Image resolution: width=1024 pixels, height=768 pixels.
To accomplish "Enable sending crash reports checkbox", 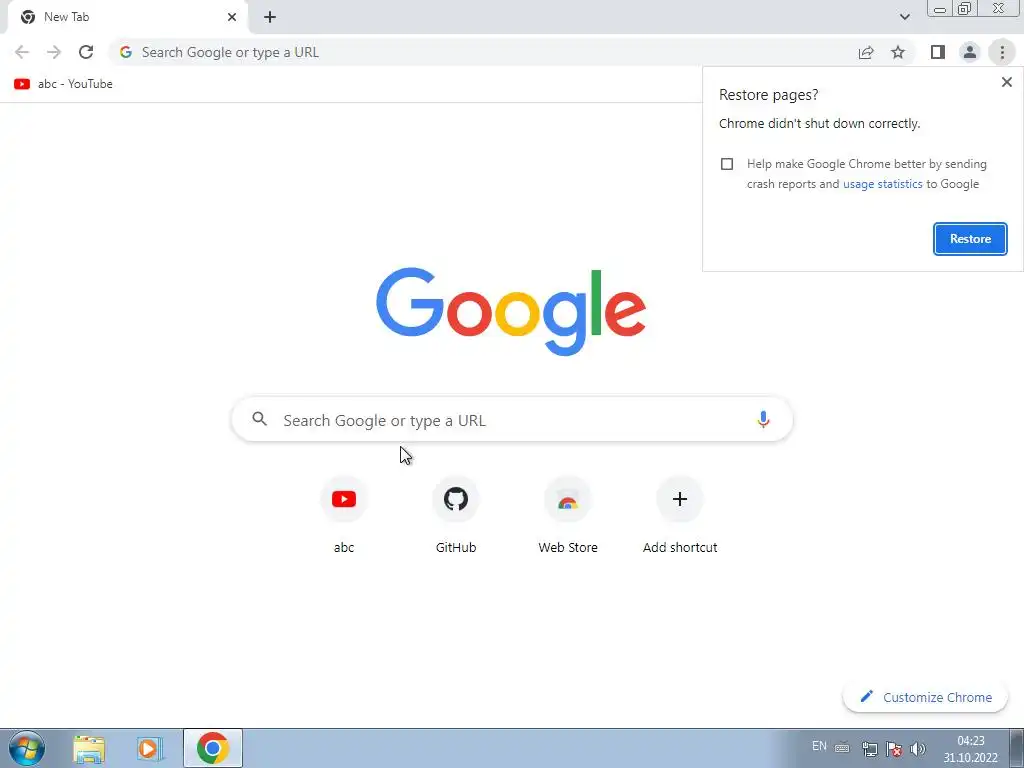I will click(x=727, y=164).
